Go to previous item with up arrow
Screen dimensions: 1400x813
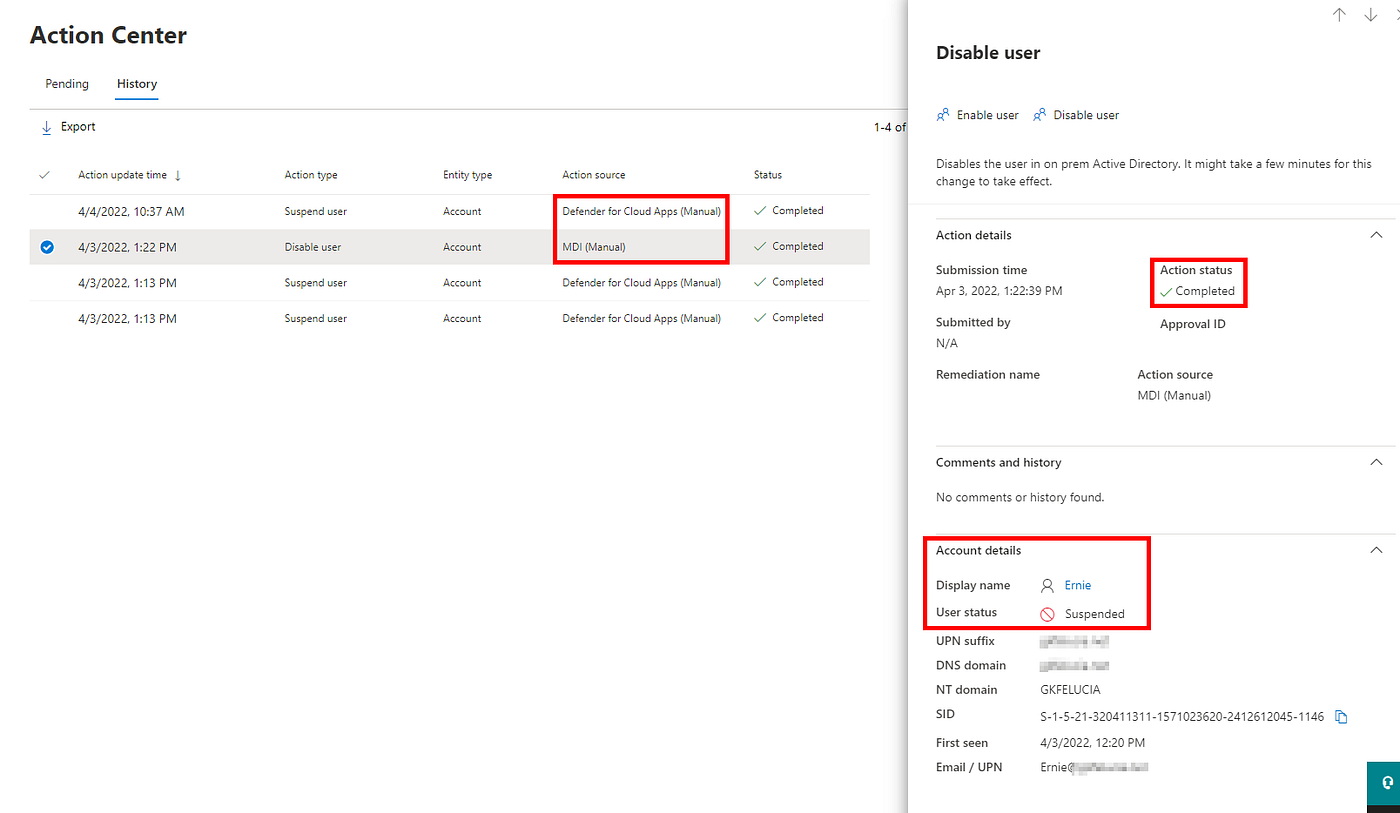(x=1339, y=15)
